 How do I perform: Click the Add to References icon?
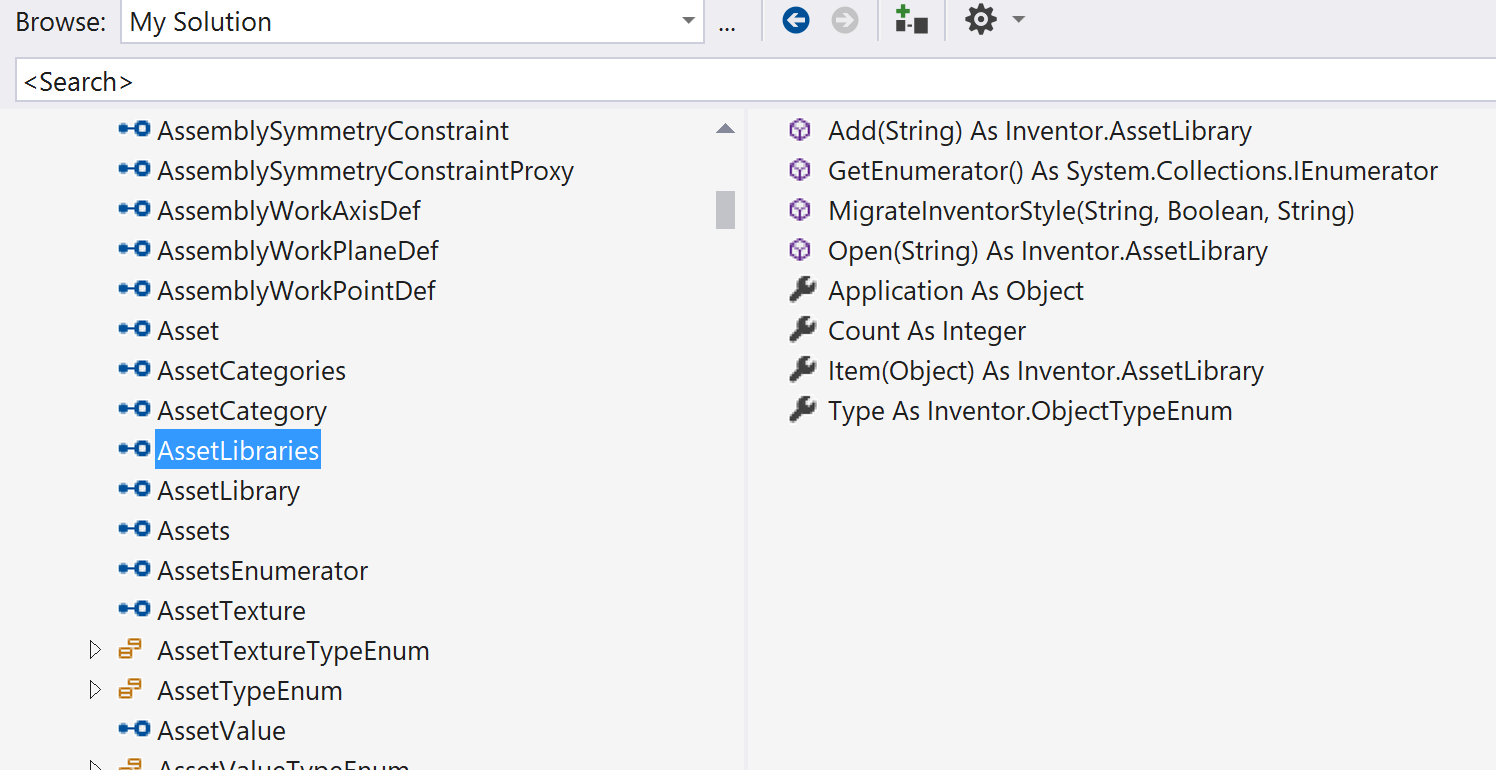point(910,20)
